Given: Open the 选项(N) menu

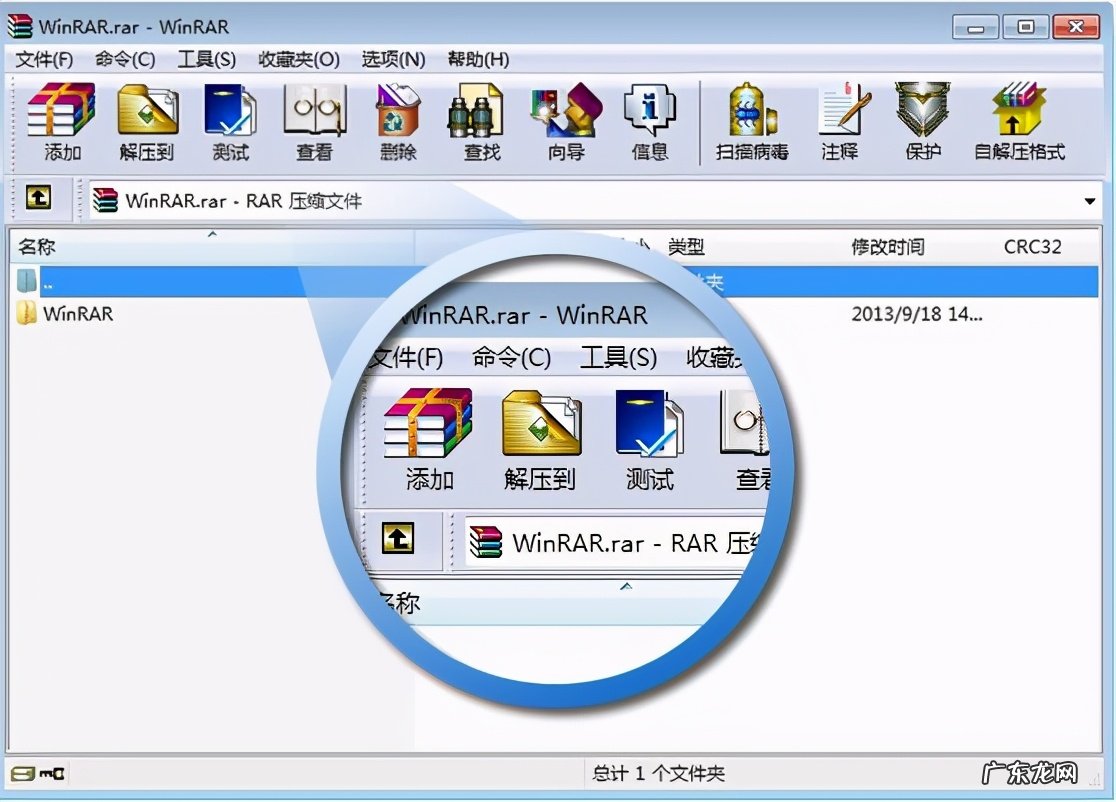Looking at the screenshot, I should pyautogui.click(x=394, y=60).
